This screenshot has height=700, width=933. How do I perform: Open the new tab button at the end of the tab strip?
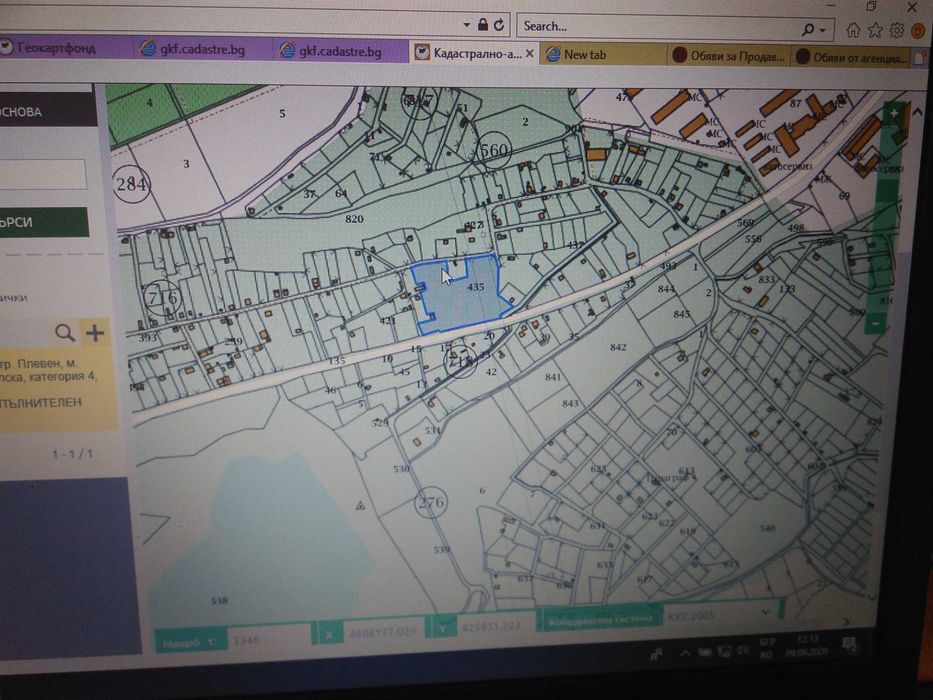[x=921, y=58]
